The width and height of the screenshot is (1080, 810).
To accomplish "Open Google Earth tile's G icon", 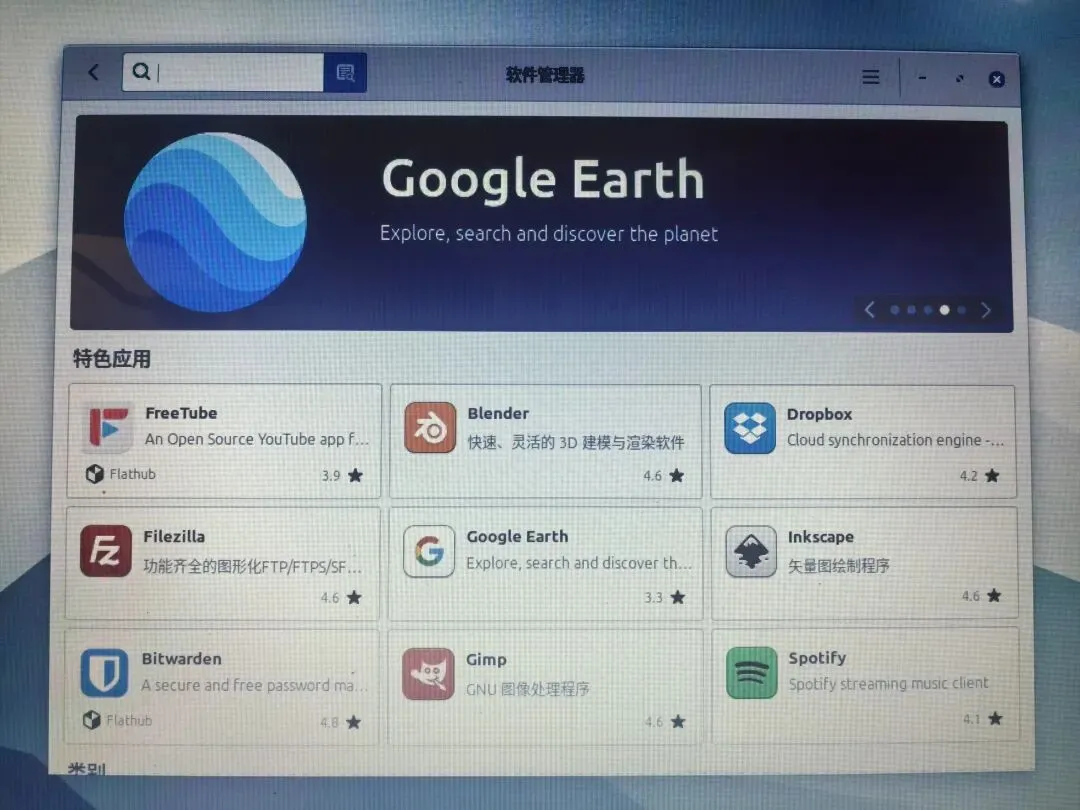I will point(429,551).
